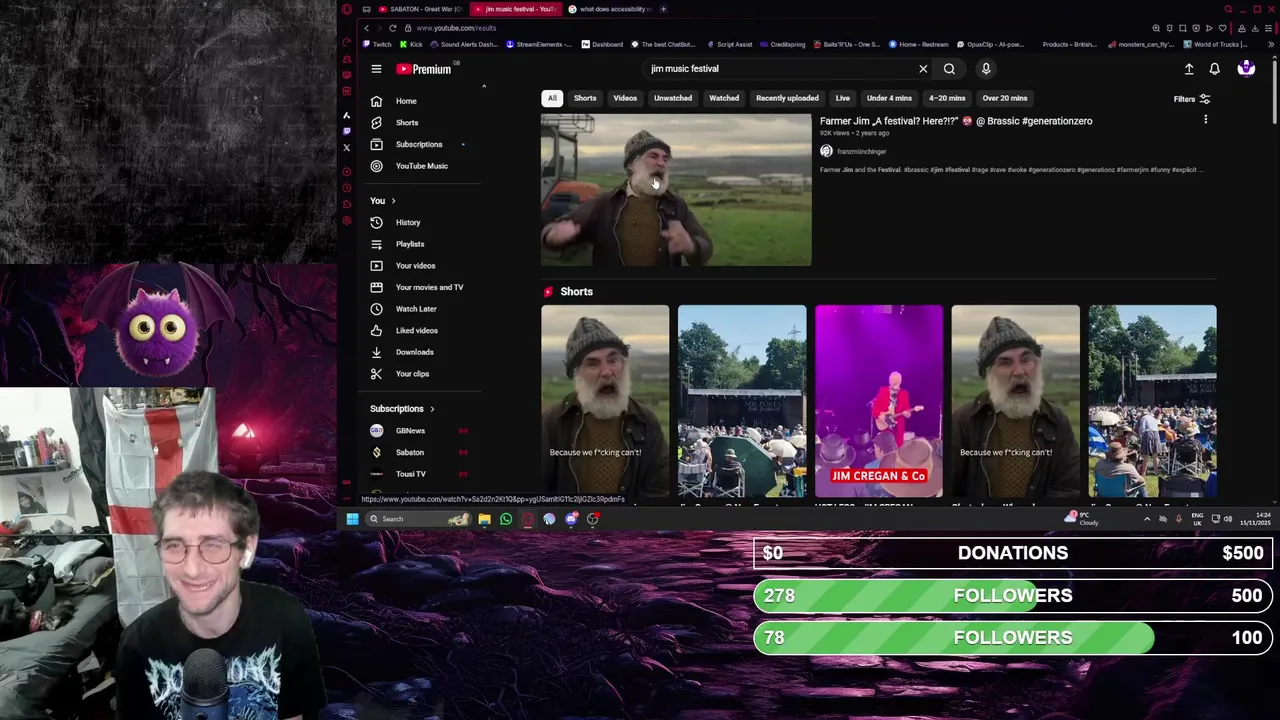Open the search Filters panel

(1192, 99)
